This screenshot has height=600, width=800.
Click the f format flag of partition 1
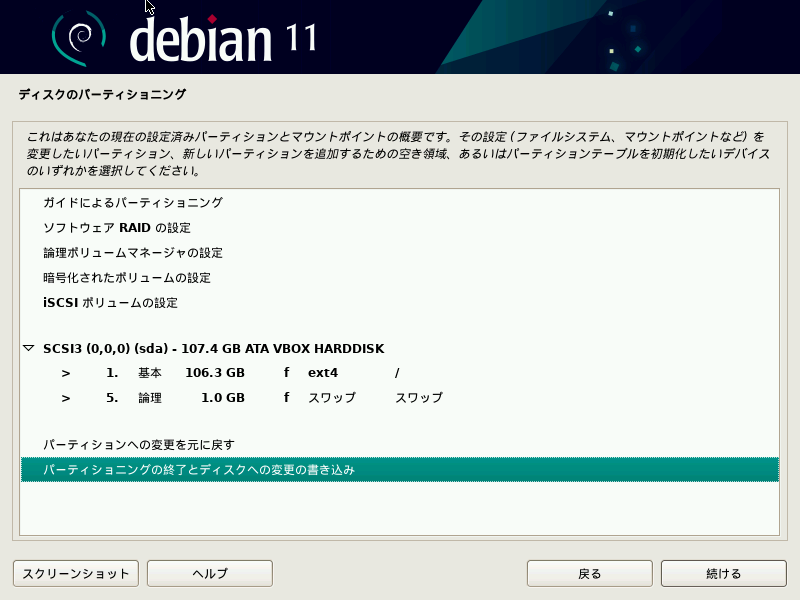click(287, 372)
